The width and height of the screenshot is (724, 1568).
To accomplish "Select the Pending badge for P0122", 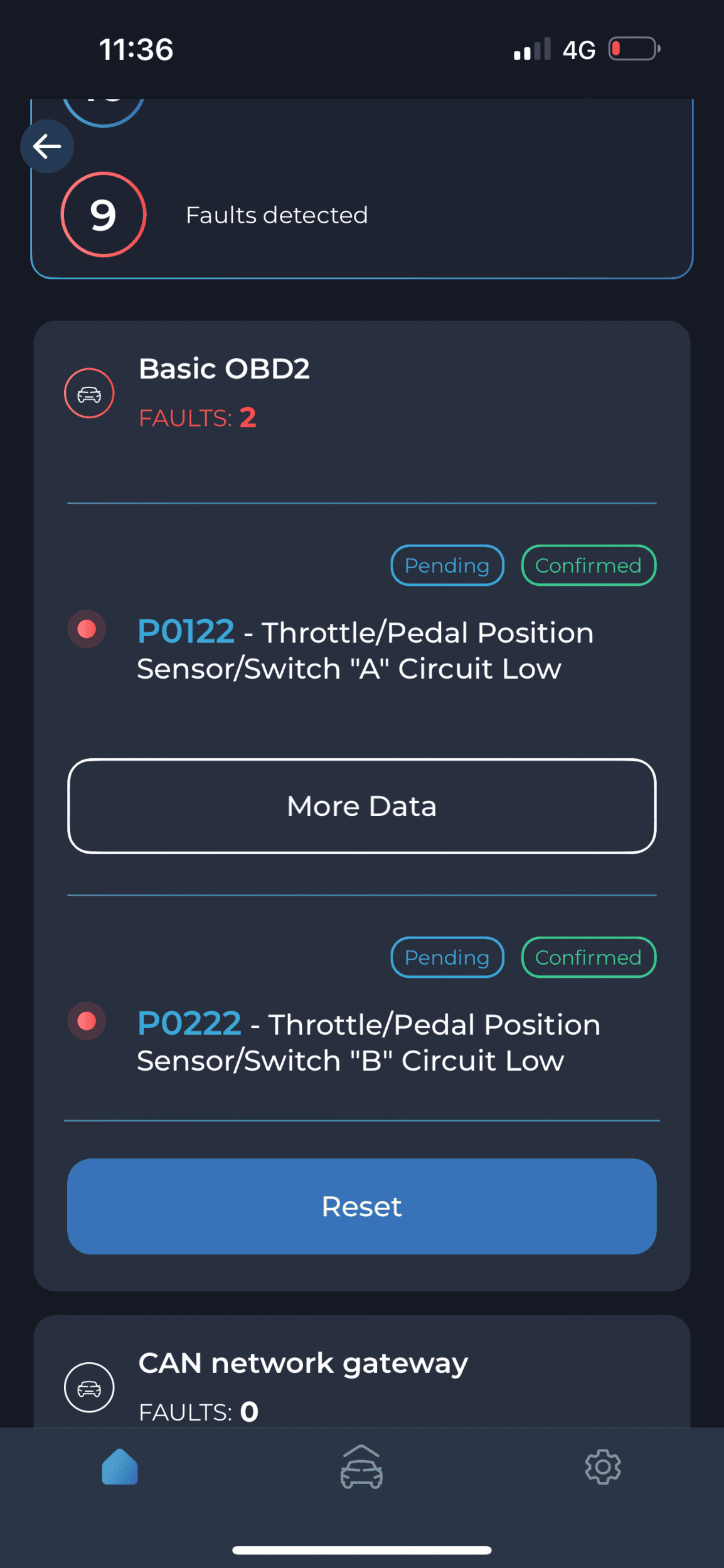I will pyautogui.click(x=447, y=565).
